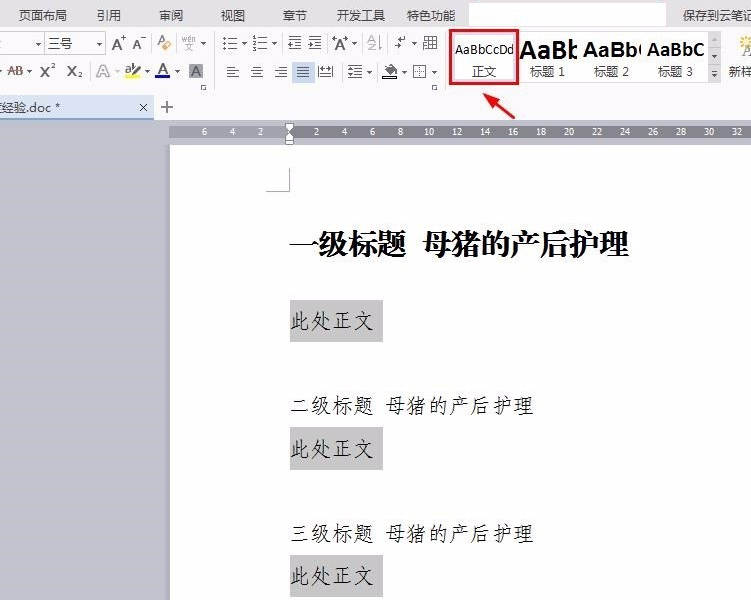Viewport: 751px width, 600px height.
Task: Click the show paragraph marks icon
Action: (400, 43)
